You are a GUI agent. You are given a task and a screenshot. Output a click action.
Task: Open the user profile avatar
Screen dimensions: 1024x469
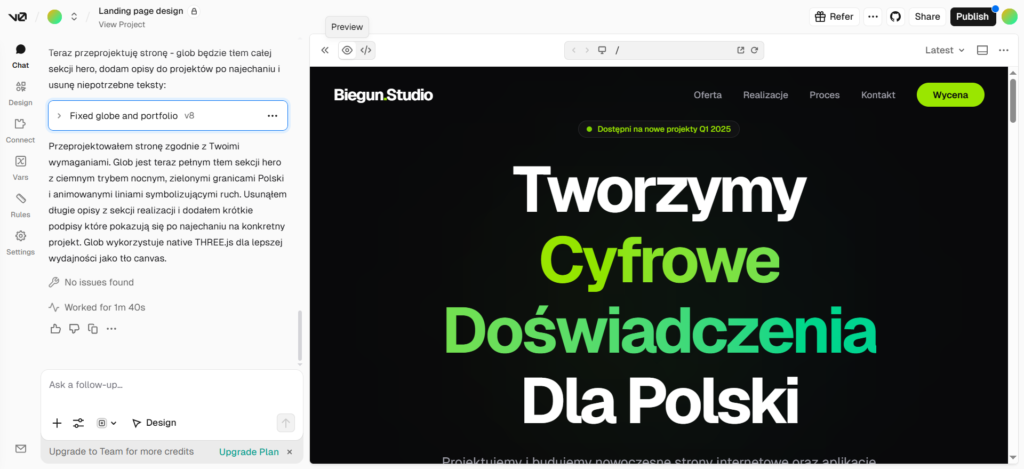point(1010,17)
